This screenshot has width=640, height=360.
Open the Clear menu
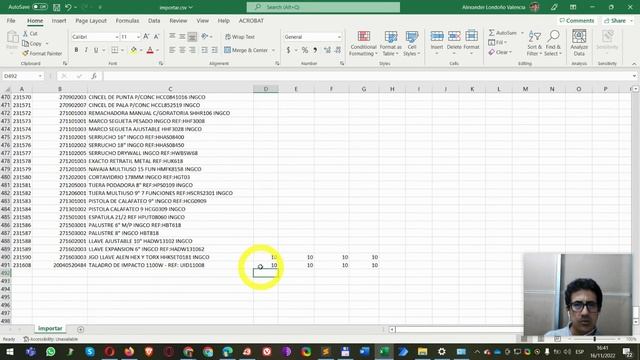500,52
